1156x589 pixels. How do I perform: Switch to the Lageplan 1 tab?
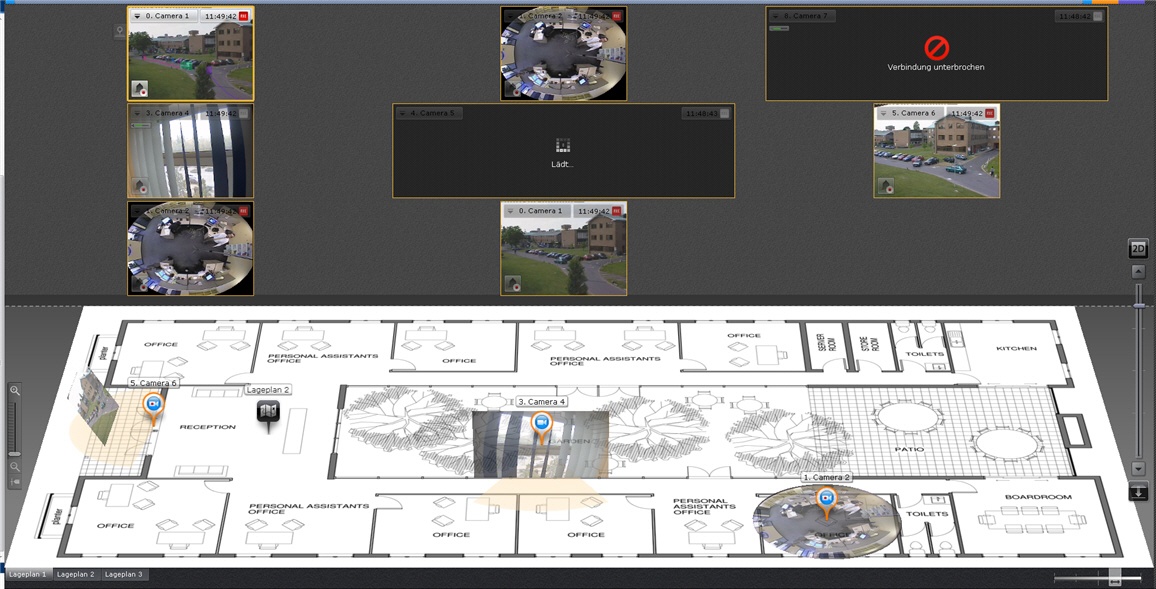(x=28, y=574)
